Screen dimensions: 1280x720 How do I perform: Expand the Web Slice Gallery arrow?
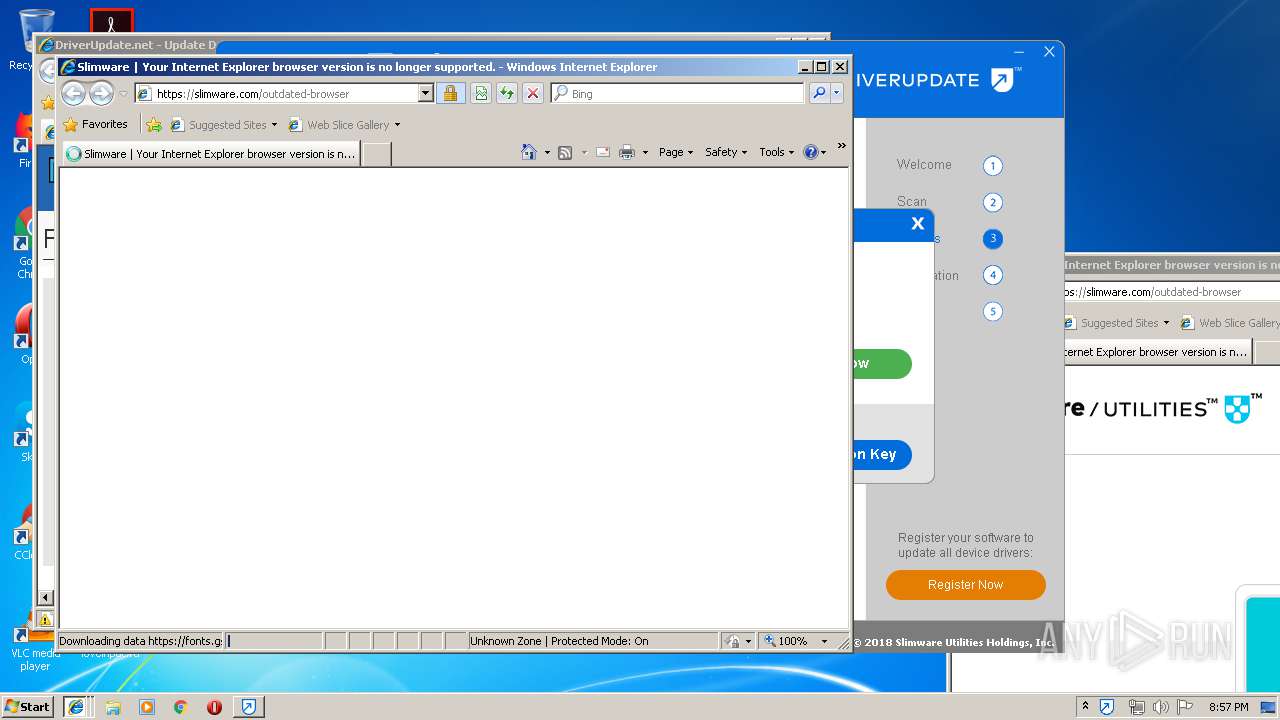pos(397,125)
